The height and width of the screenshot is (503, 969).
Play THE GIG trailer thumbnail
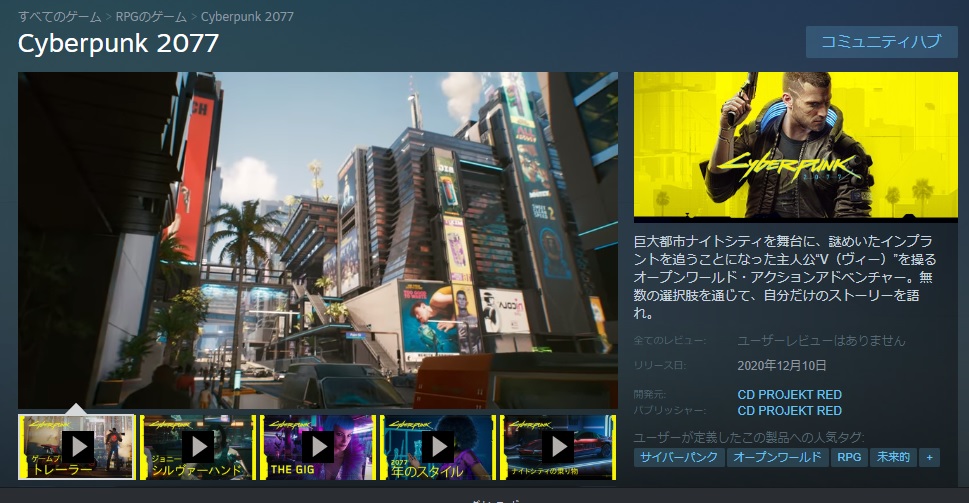(x=317, y=446)
